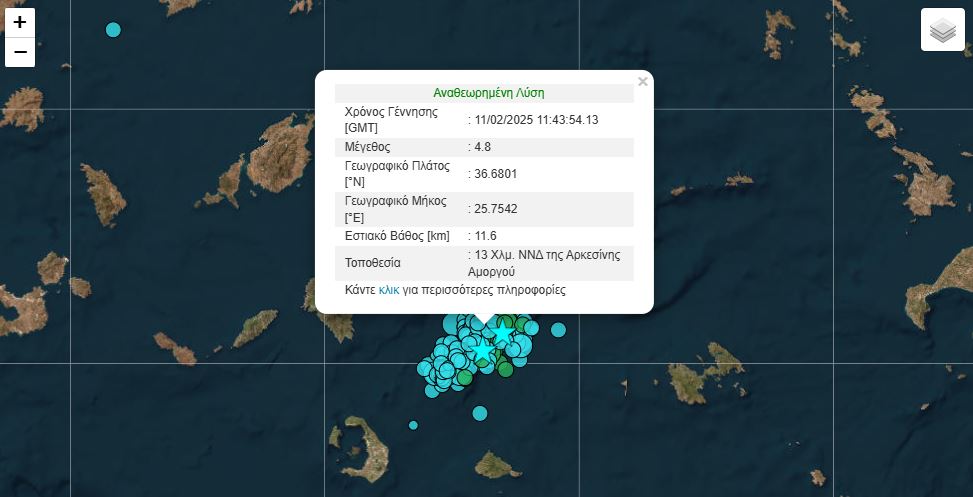Click the lone cyan circle below the cluster
This screenshot has width=973, height=497.
click(x=480, y=413)
